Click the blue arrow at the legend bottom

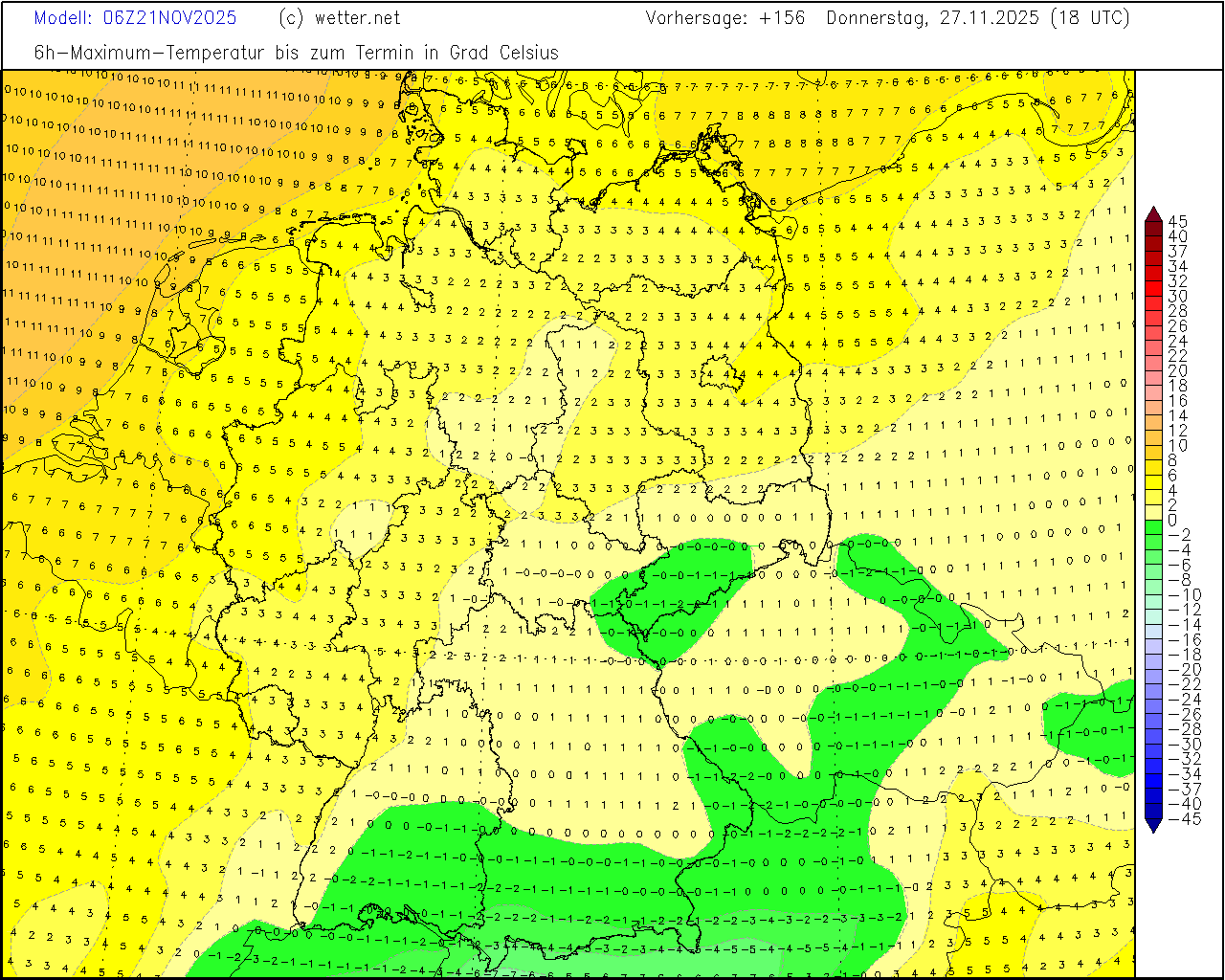pyautogui.click(x=1153, y=824)
